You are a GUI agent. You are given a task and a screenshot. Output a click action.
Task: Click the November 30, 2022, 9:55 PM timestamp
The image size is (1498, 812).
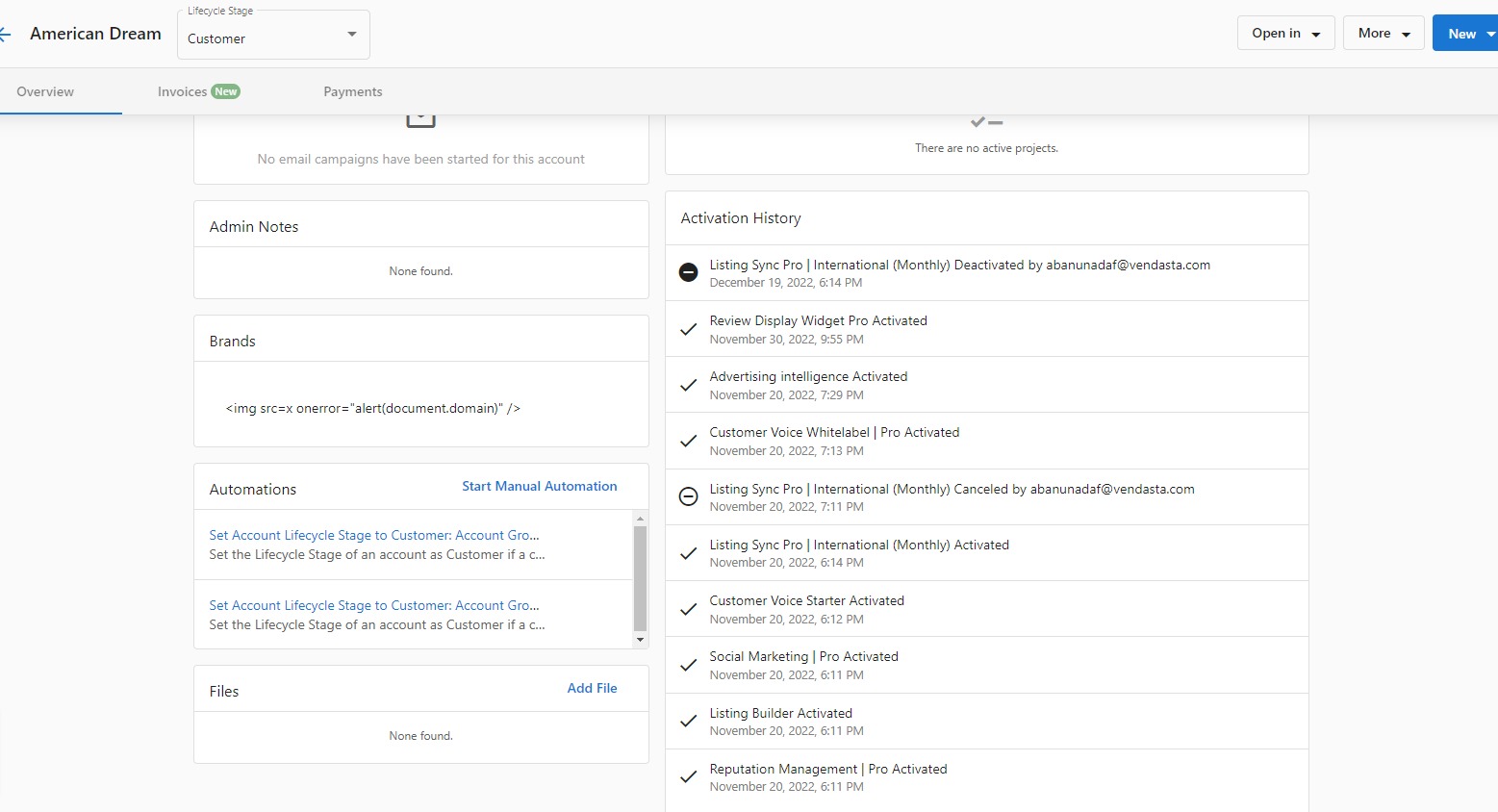tap(787, 340)
